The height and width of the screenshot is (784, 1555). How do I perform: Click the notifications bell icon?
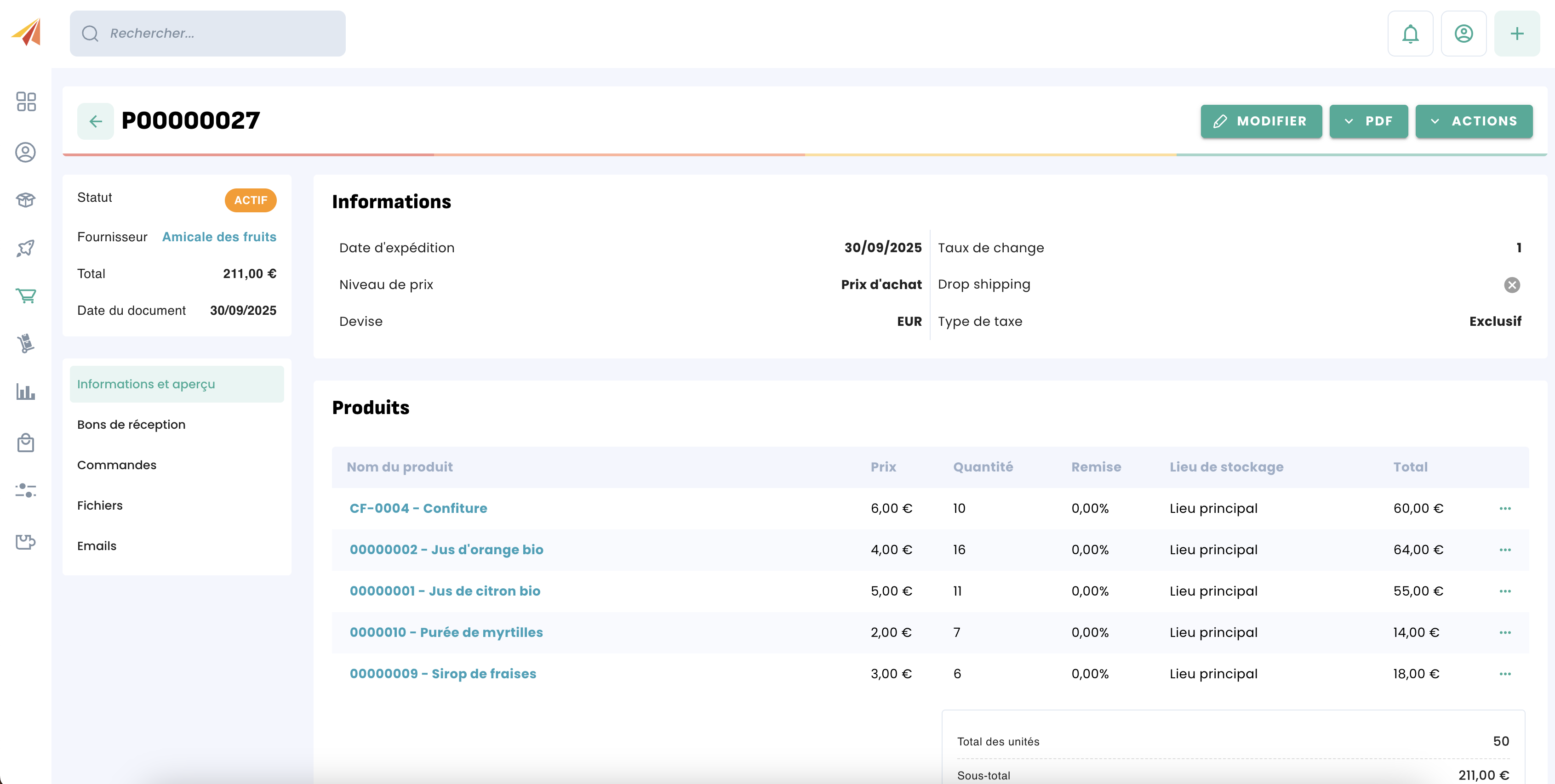coord(1410,34)
